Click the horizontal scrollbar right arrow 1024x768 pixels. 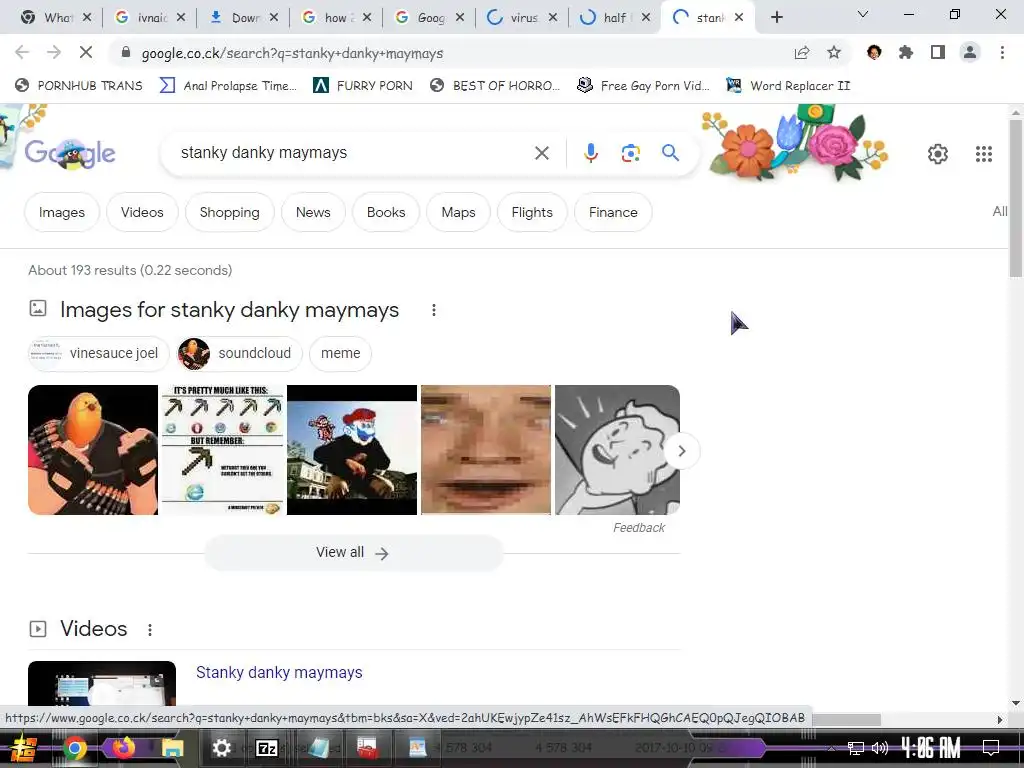pos(999,719)
